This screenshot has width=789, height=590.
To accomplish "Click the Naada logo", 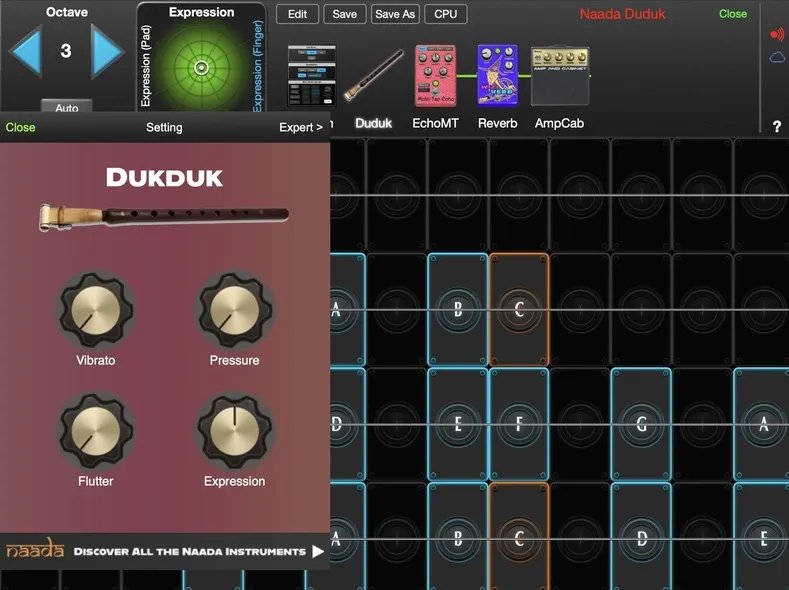I will (35, 549).
